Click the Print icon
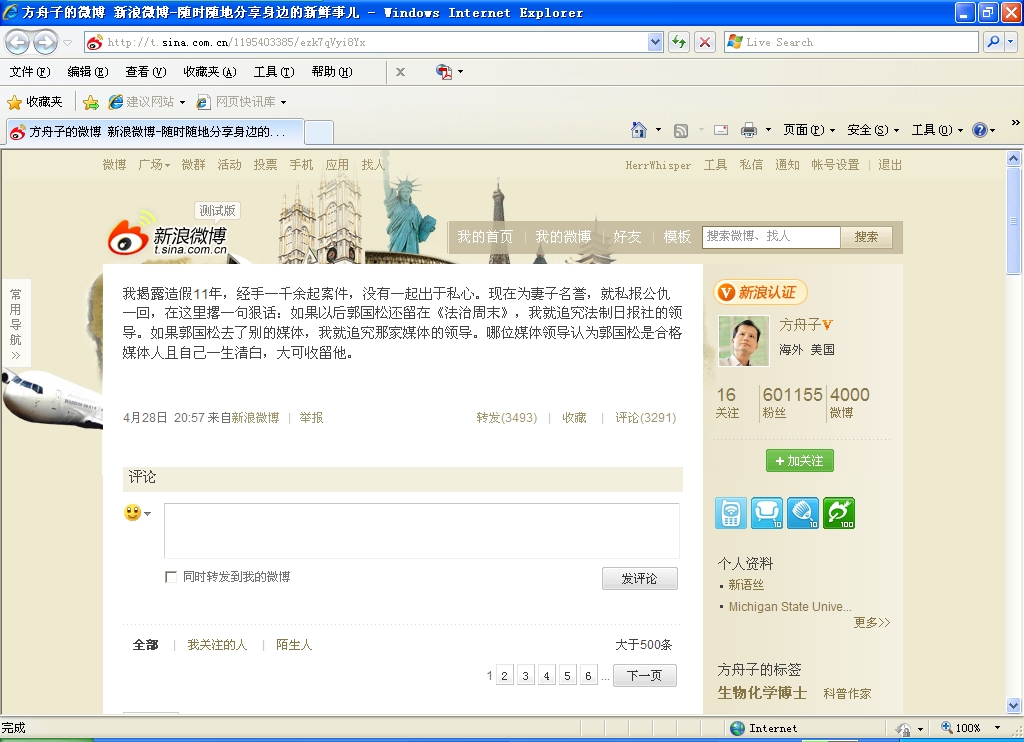 748,131
